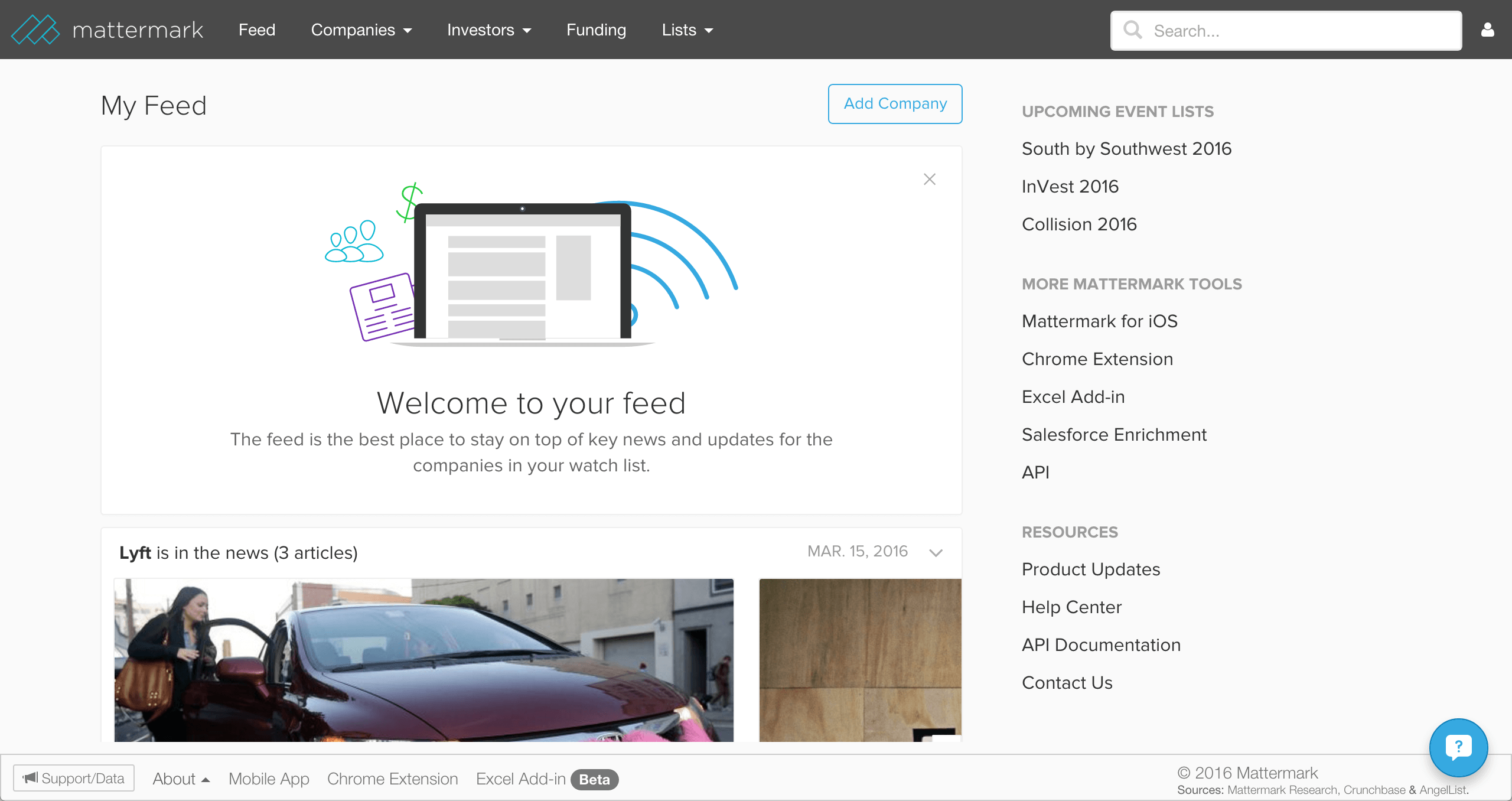The height and width of the screenshot is (801, 1512).
Task: Open the InVest 2016 event list
Action: [1070, 186]
